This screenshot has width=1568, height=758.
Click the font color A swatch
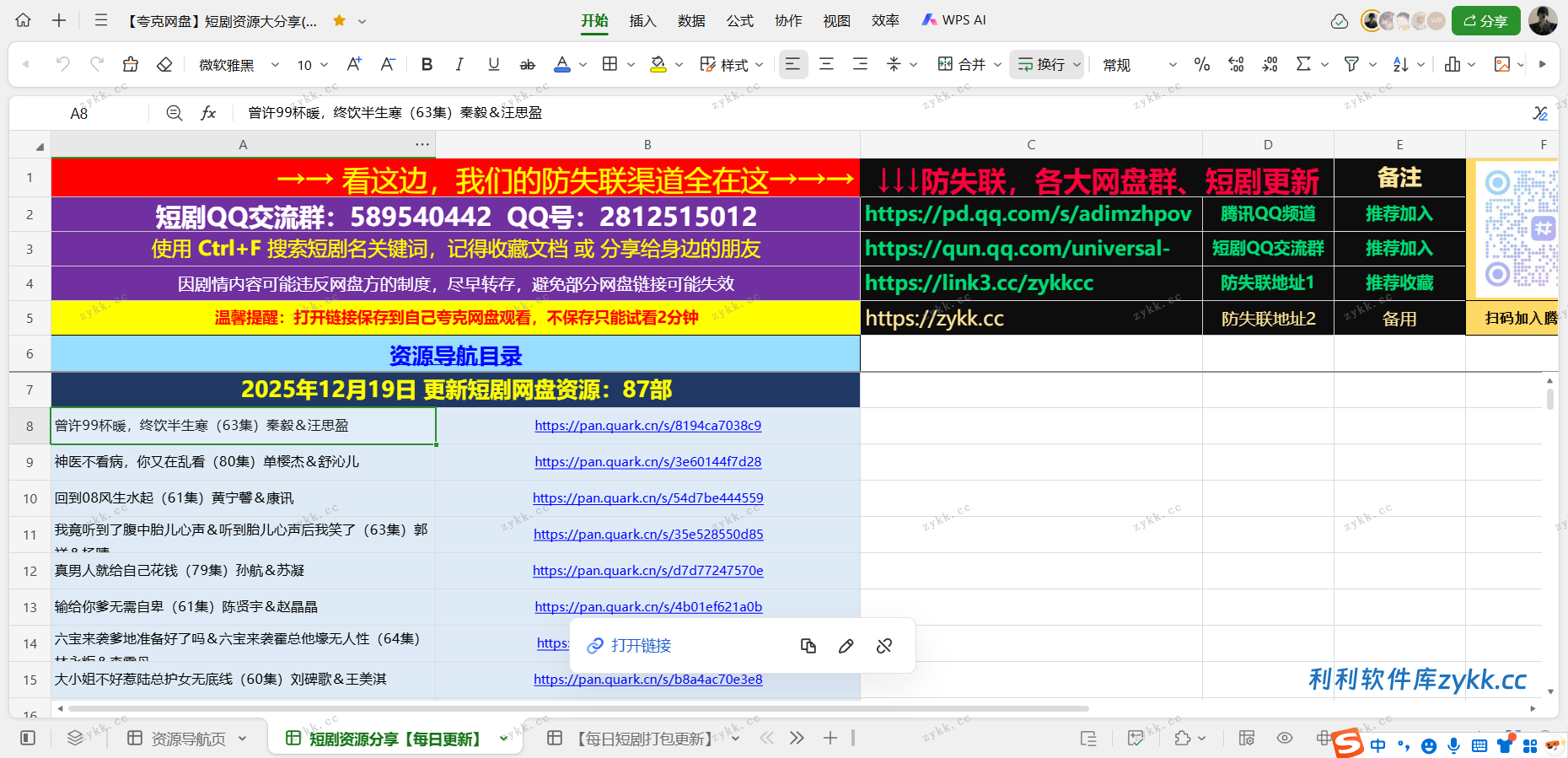[x=561, y=64]
